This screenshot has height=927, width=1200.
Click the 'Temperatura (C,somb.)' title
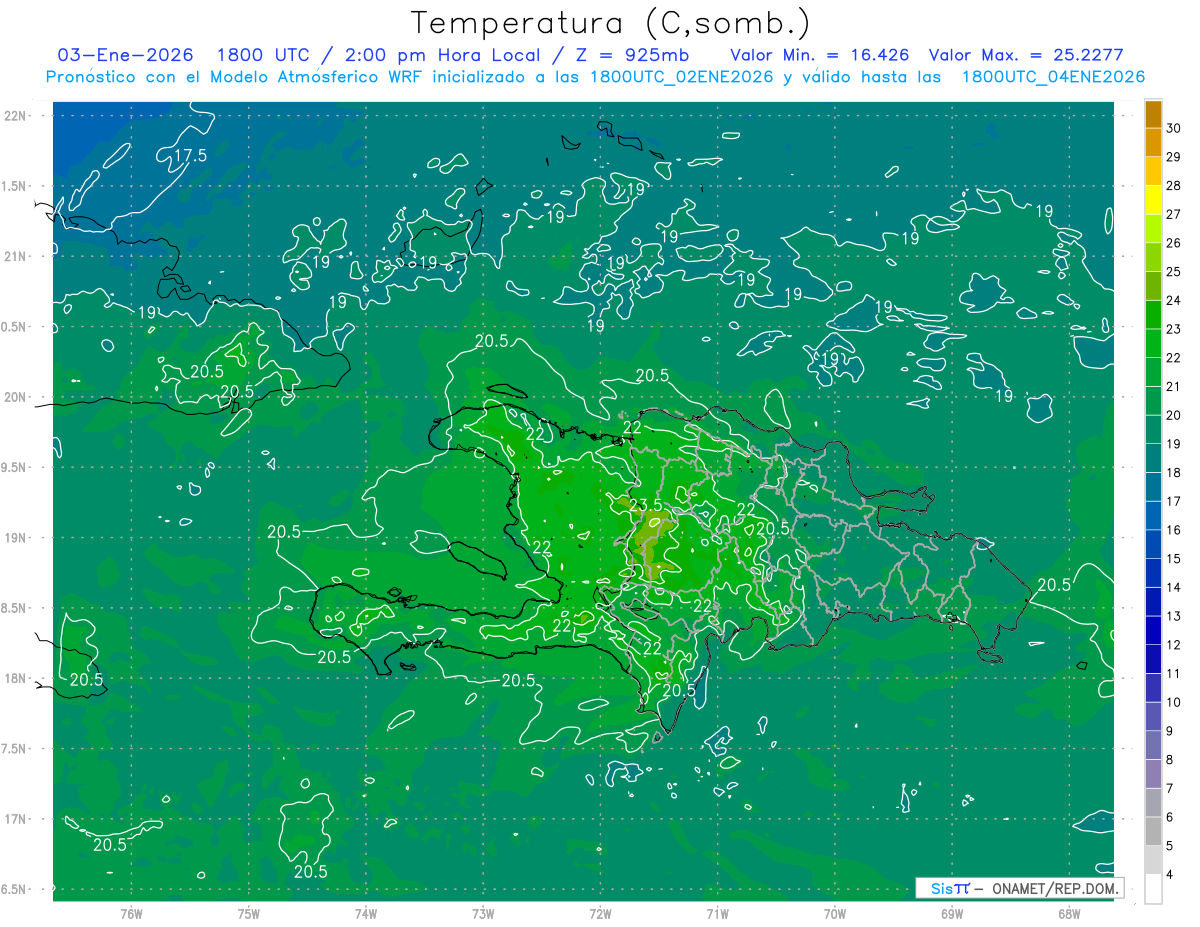(x=611, y=23)
